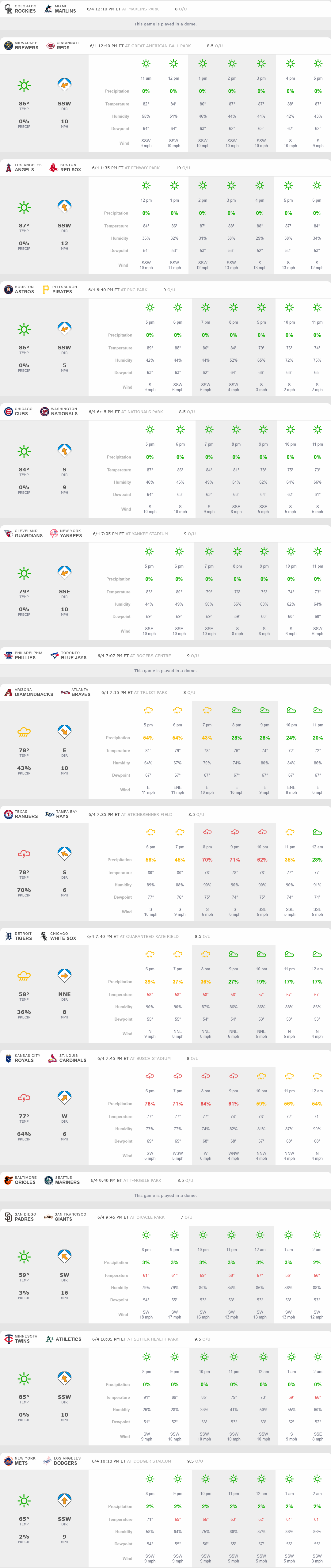Image resolution: width=331 pixels, height=1568 pixels.
Task: Click the Arizona Diamondbacks logo
Action: tap(9, 692)
